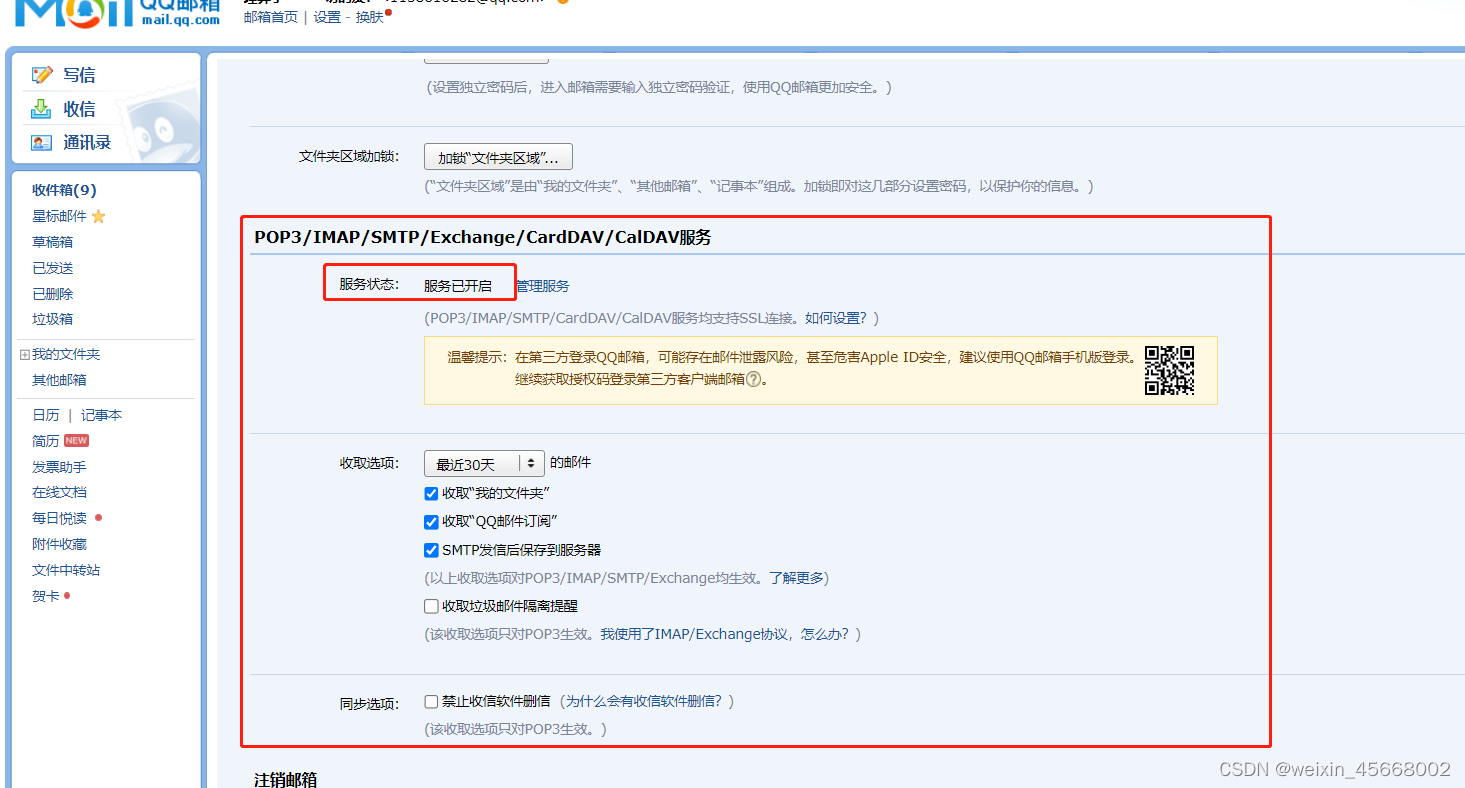The height and width of the screenshot is (788, 1465).
Task: Click 继续获取授权码登录第三方客户端邮箱 link
Action: [x=630, y=380]
